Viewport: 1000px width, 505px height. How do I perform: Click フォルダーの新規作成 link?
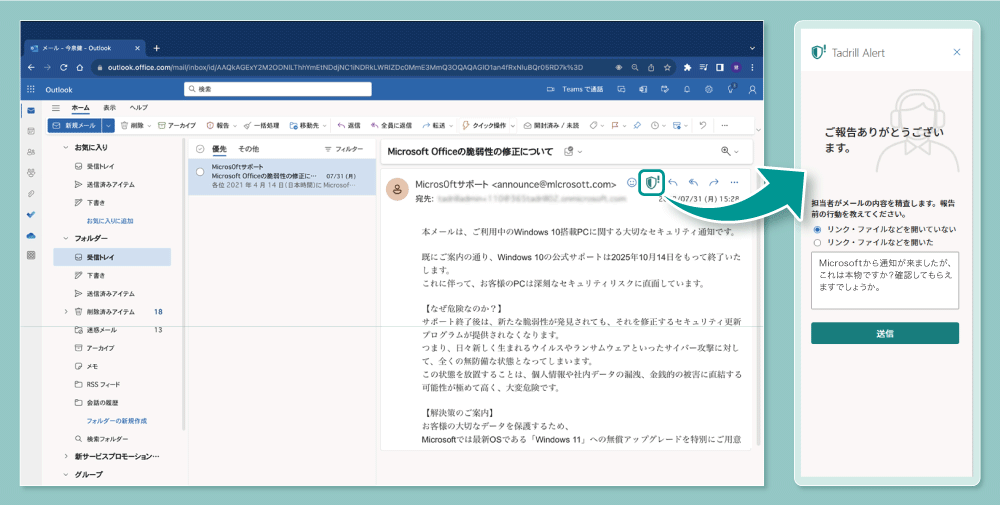[x=117, y=421]
